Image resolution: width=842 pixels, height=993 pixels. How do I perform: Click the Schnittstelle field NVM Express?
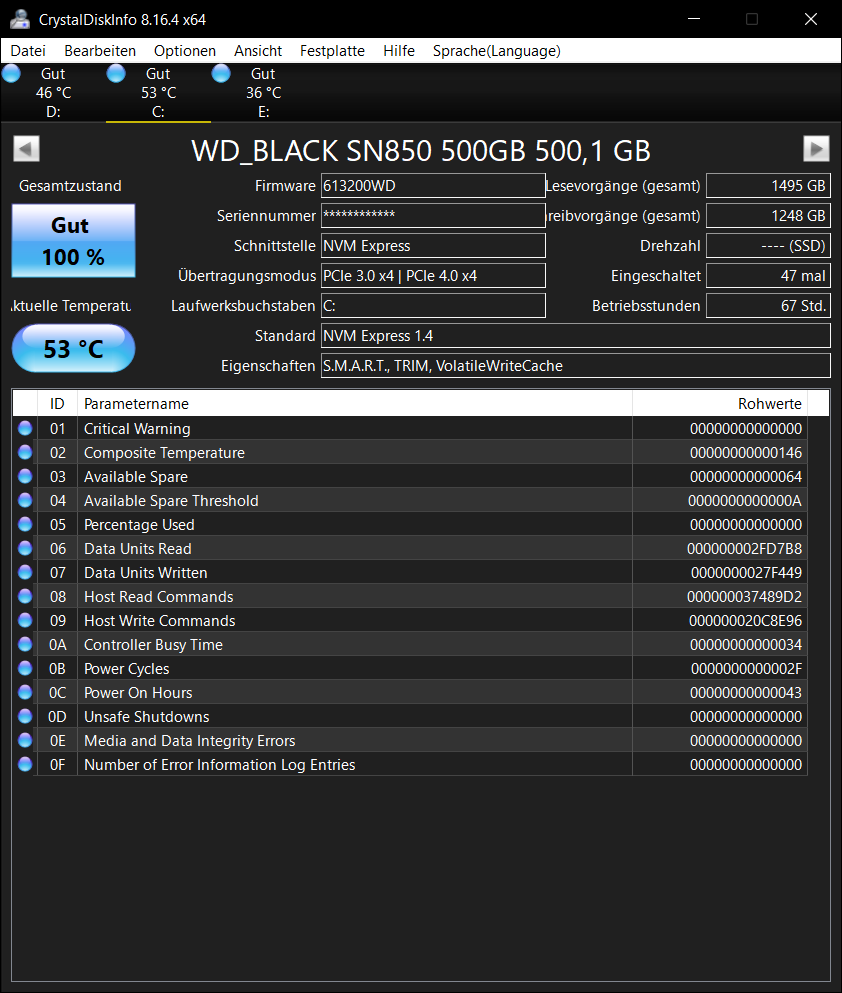click(x=433, y=246)
